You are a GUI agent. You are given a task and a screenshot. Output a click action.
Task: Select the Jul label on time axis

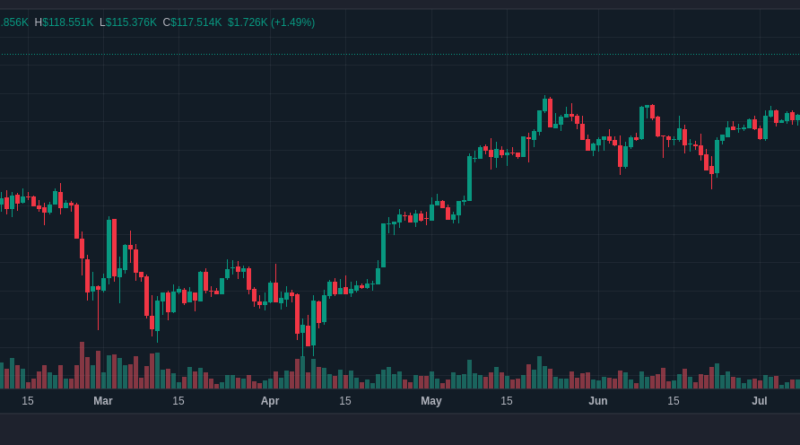pos(760,401)
